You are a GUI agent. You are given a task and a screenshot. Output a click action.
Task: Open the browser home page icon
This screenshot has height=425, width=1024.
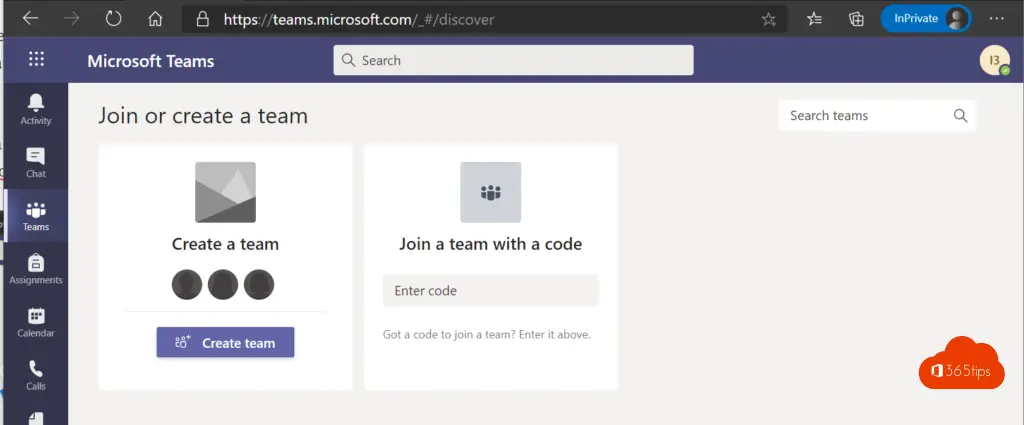point(155,19)
